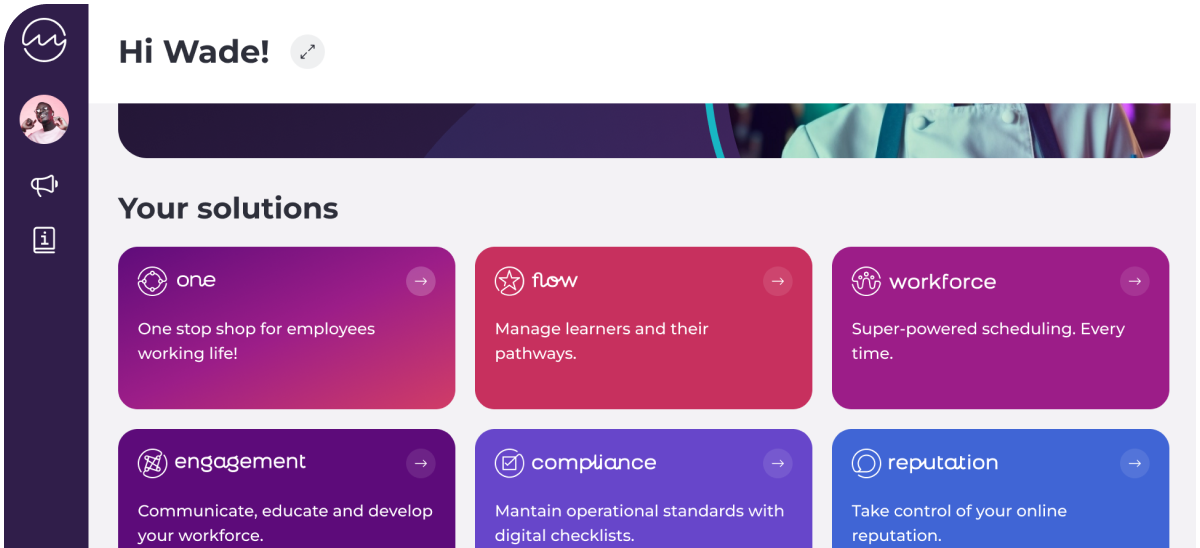Select the 'Super-powered scheduling' workforce card
This screenshot has width=1200, height=548.
click(x=1000, y=328)
